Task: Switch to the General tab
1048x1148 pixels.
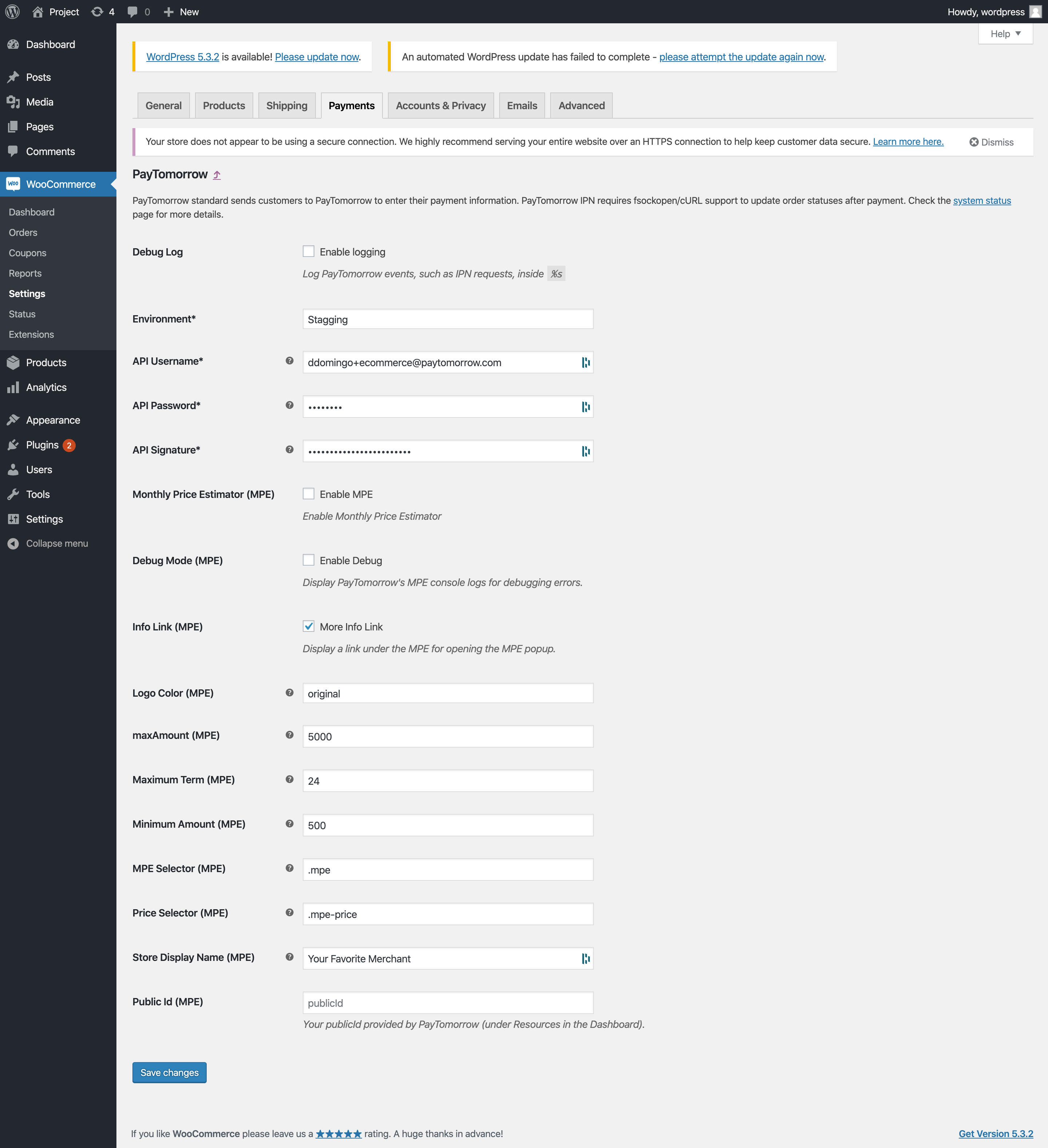Action: (x=163, y=105)
